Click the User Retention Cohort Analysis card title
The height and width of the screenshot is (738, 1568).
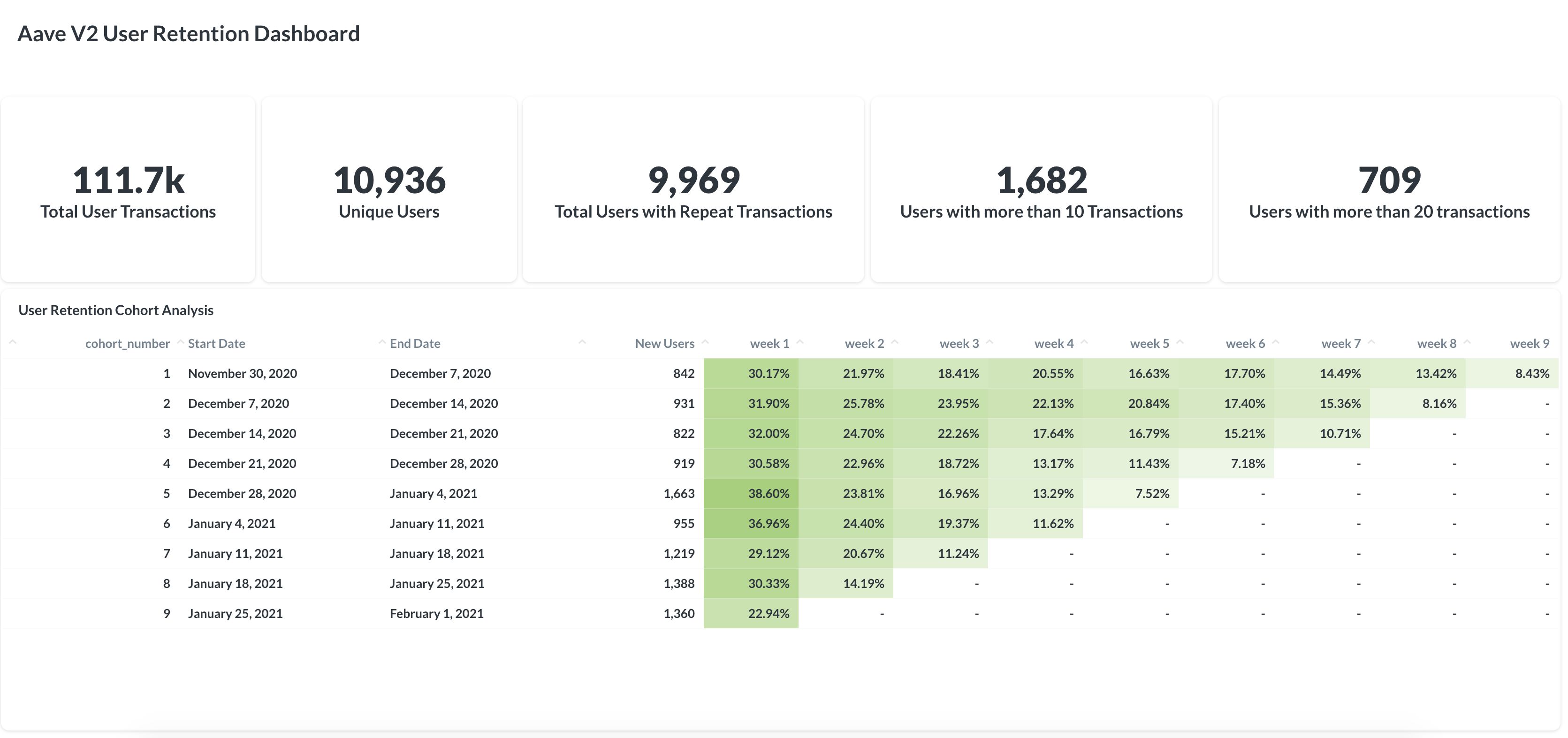pos(115,310)
